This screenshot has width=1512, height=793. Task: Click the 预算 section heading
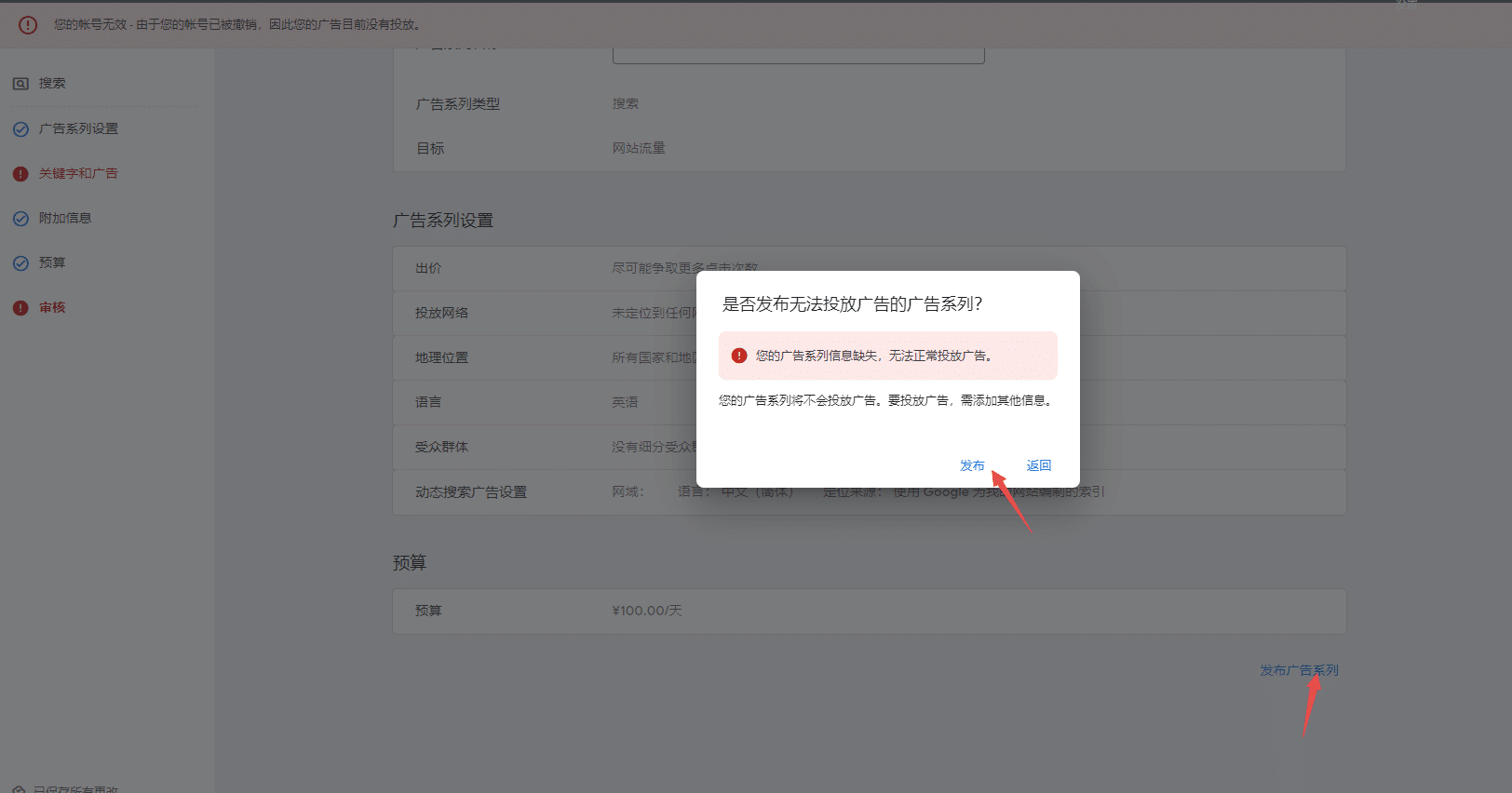410,563
